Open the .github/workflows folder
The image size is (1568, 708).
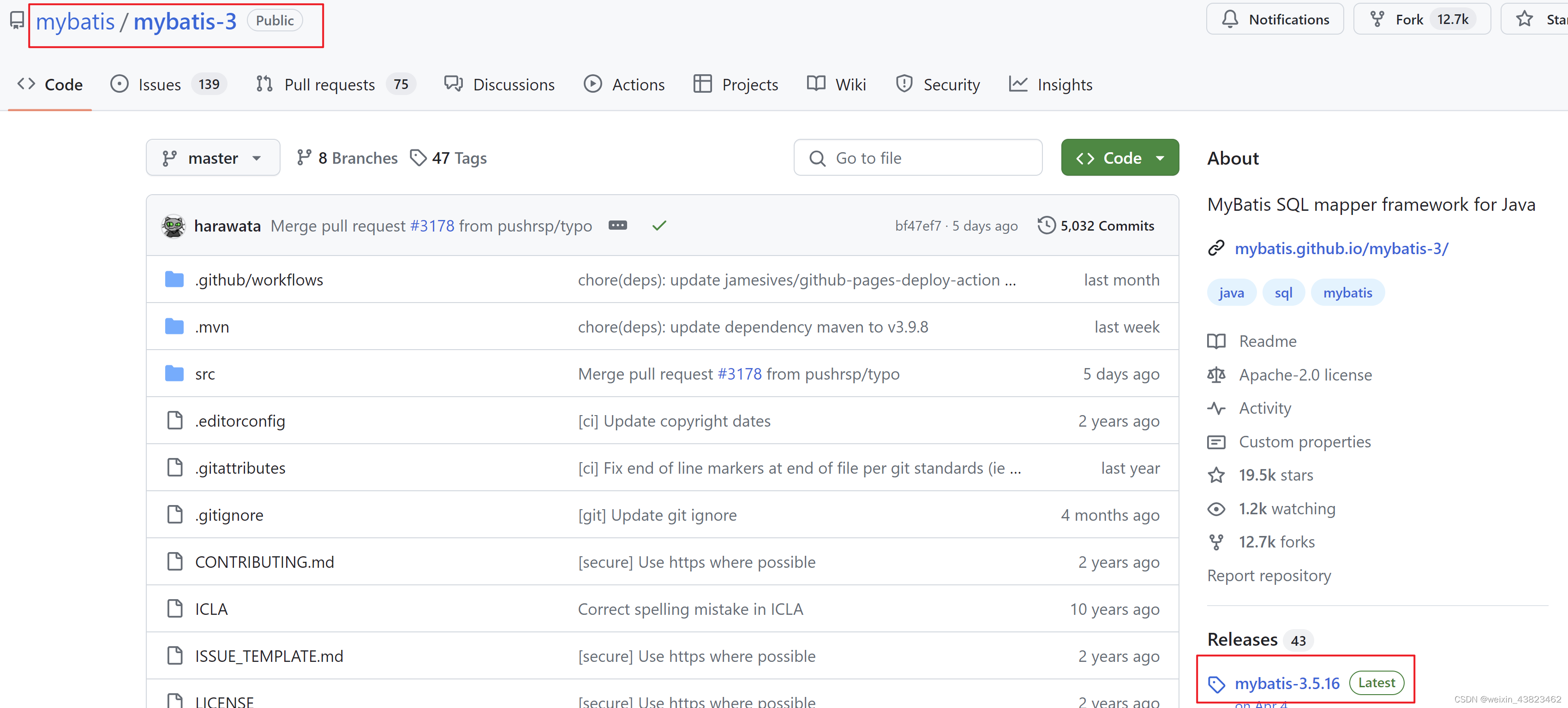pyautogui.click(x=259, y=280)
